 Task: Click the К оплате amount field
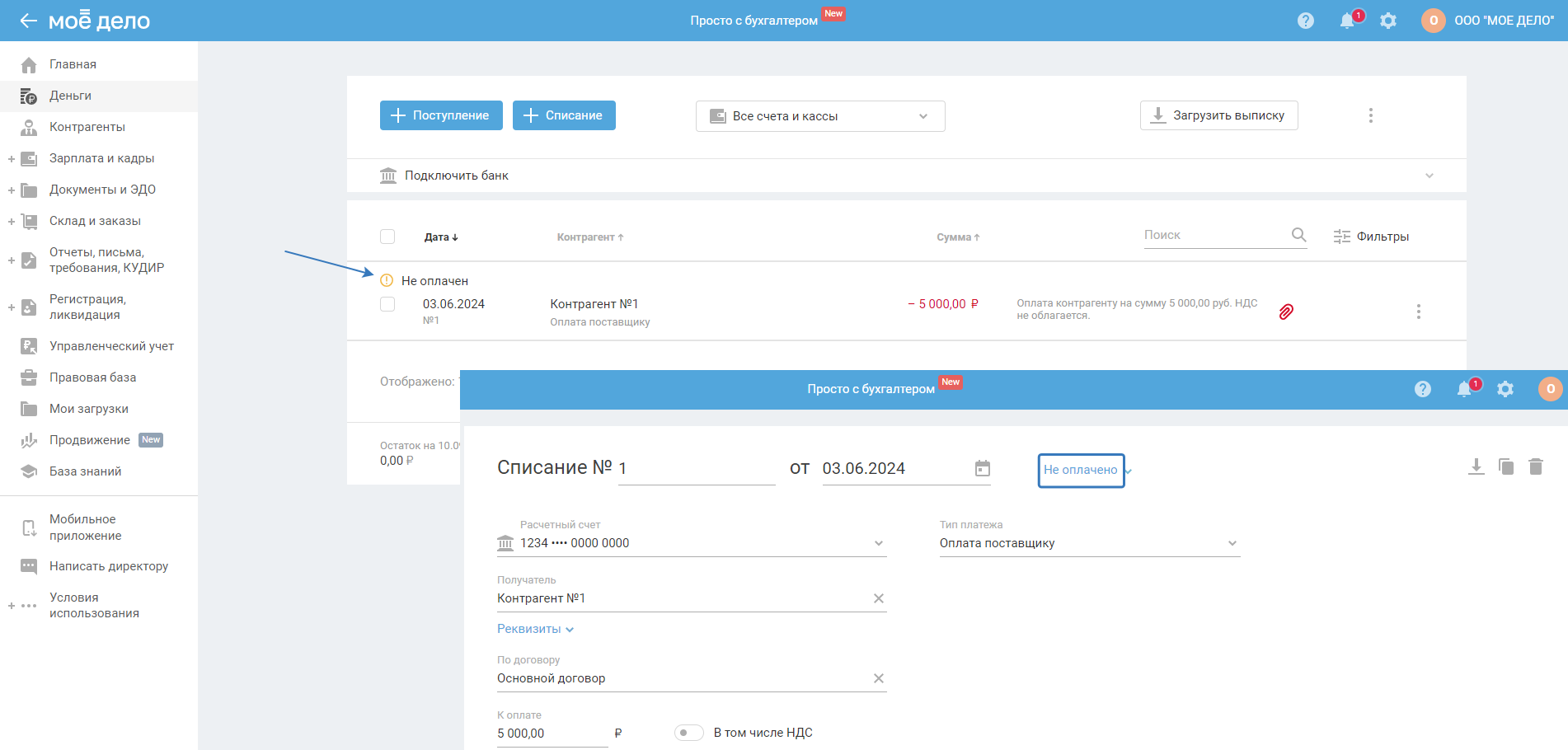click(552, 734)
